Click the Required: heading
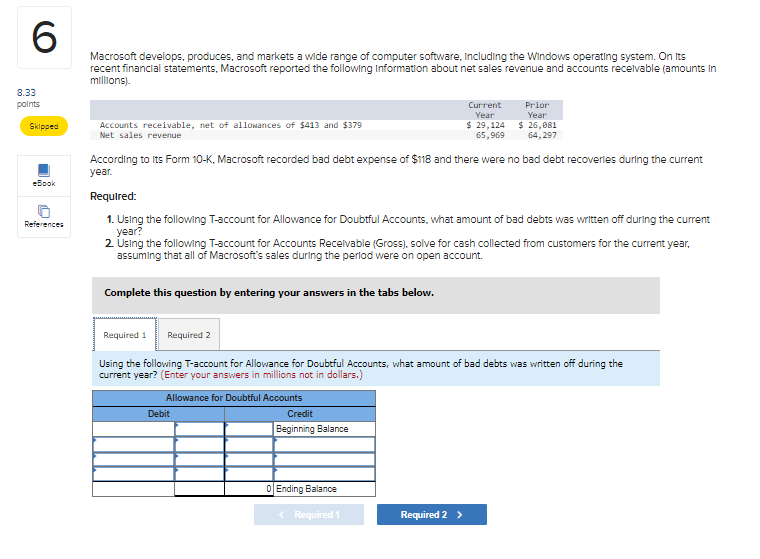The width and height of the screenshot is (760, 559). tap(113, 196)
